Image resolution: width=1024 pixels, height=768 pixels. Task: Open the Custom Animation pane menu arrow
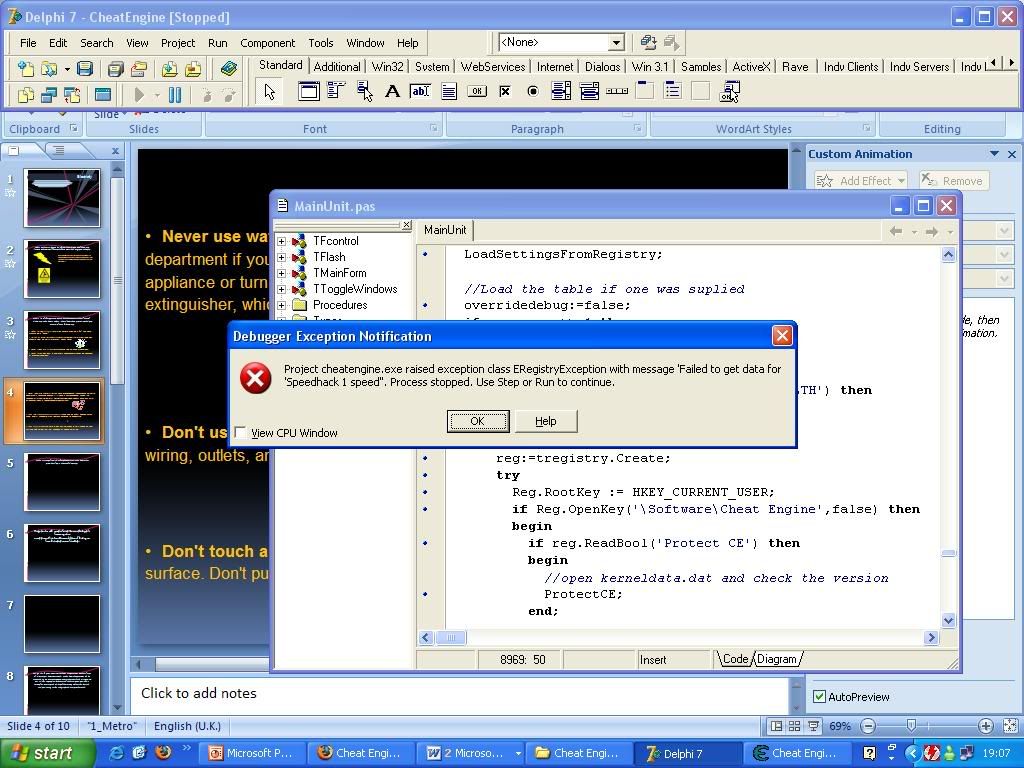[x=994, y=154]
